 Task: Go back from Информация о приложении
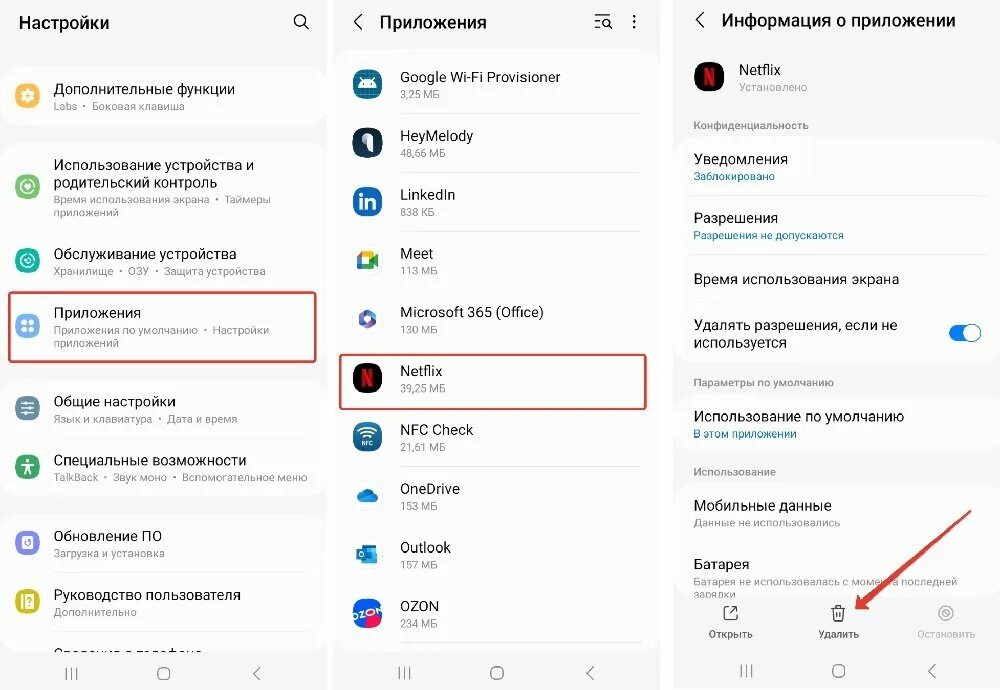coord(700,20)
